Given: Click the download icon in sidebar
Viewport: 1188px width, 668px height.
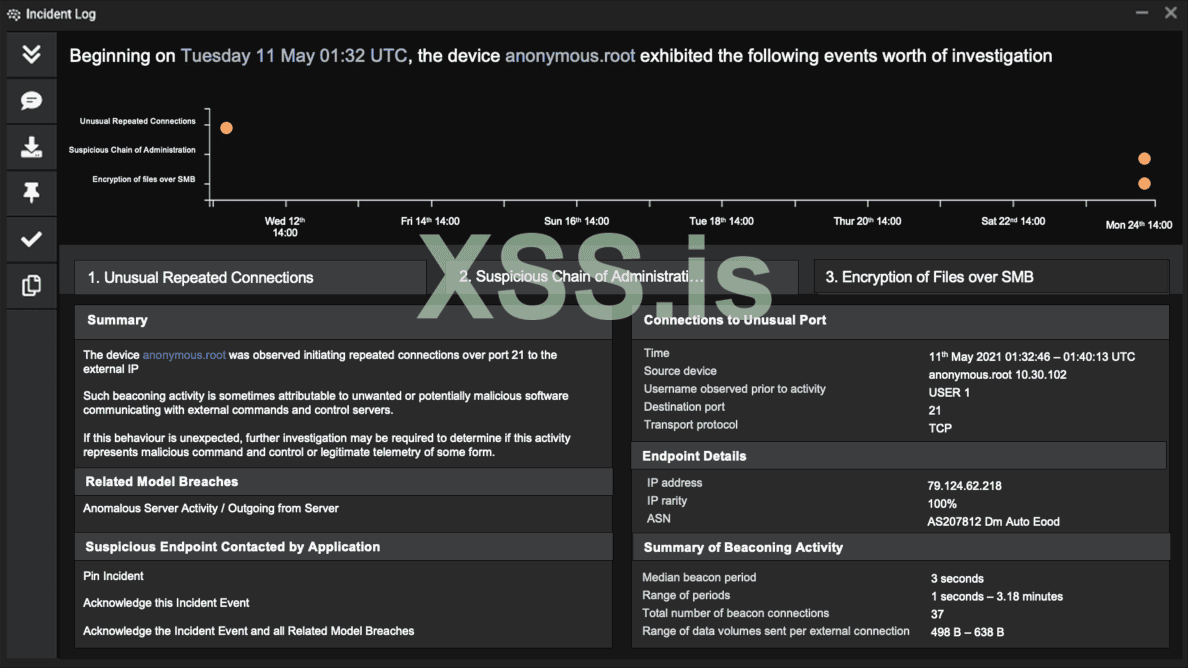Looking at the screenshot, I should [31, 147].
